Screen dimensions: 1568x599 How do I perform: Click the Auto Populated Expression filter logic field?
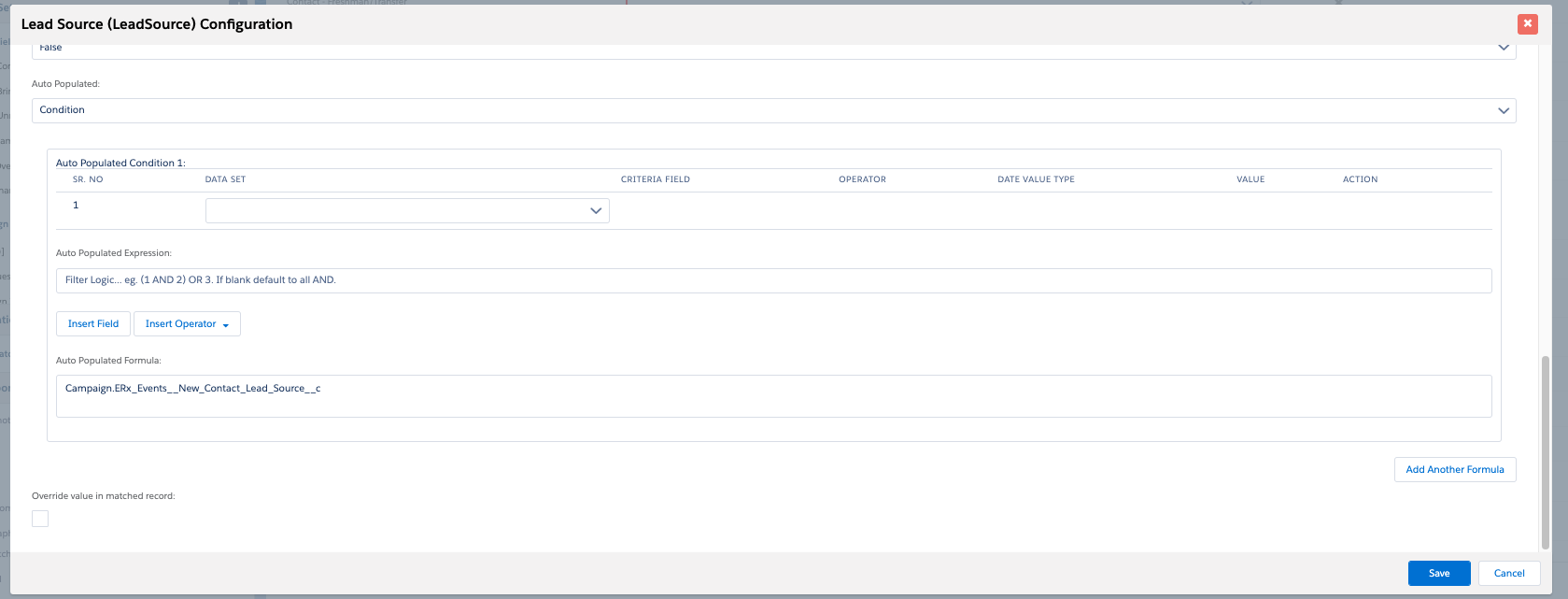pos(772,280)
